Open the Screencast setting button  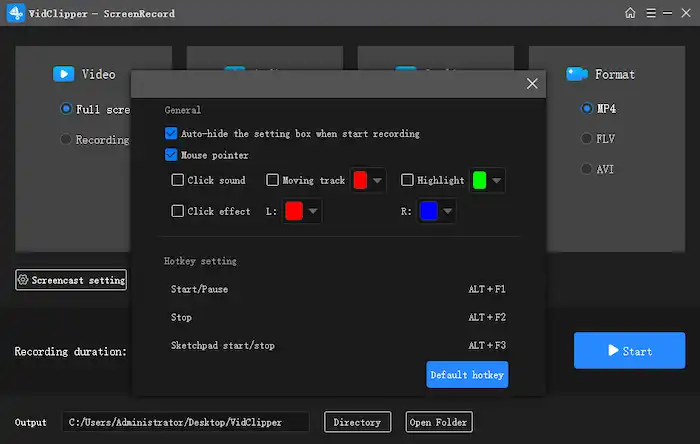pyautogui.click(x=71, y=280)
